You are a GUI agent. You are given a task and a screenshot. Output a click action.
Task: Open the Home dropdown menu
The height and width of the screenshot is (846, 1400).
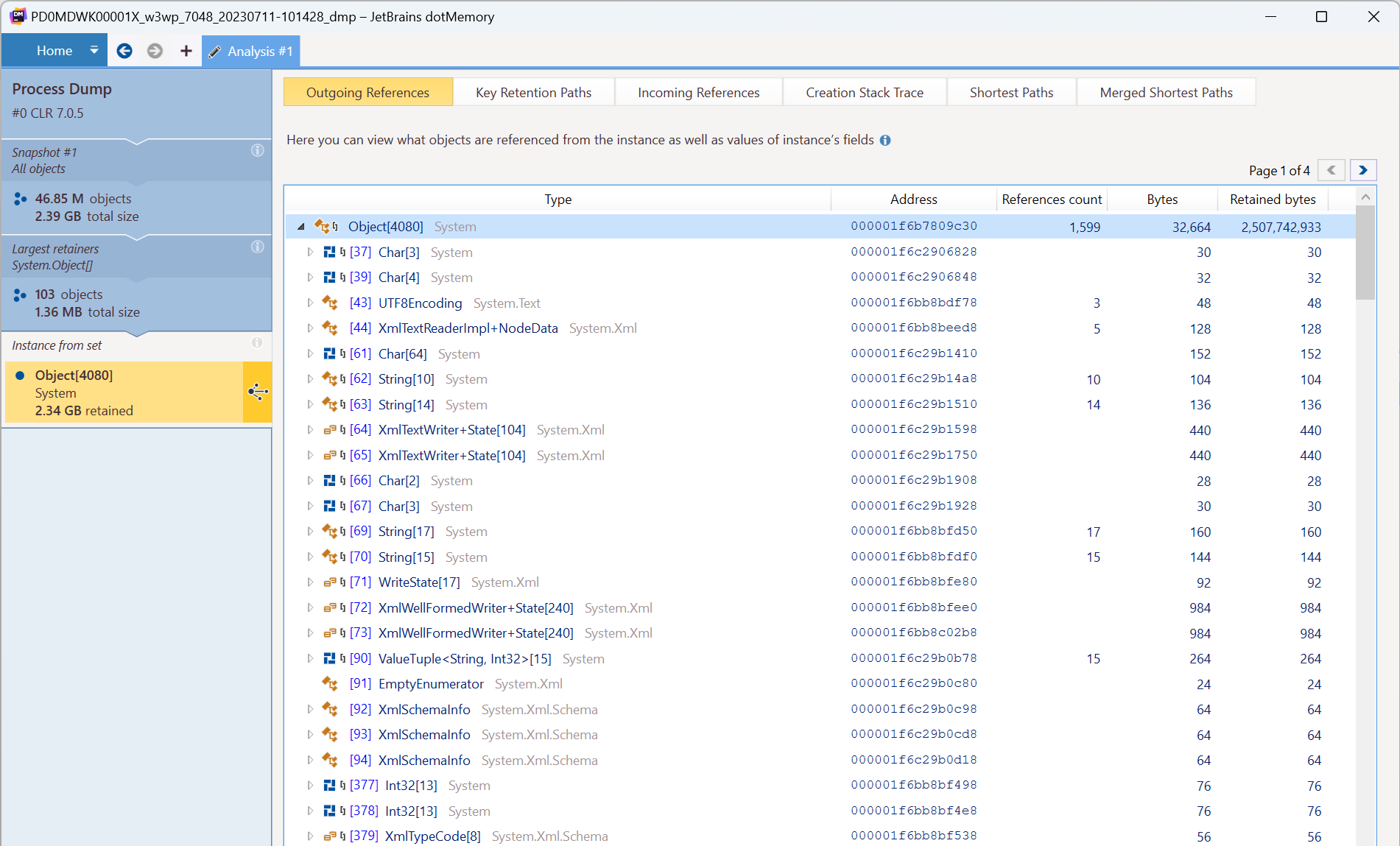point(94,50)
